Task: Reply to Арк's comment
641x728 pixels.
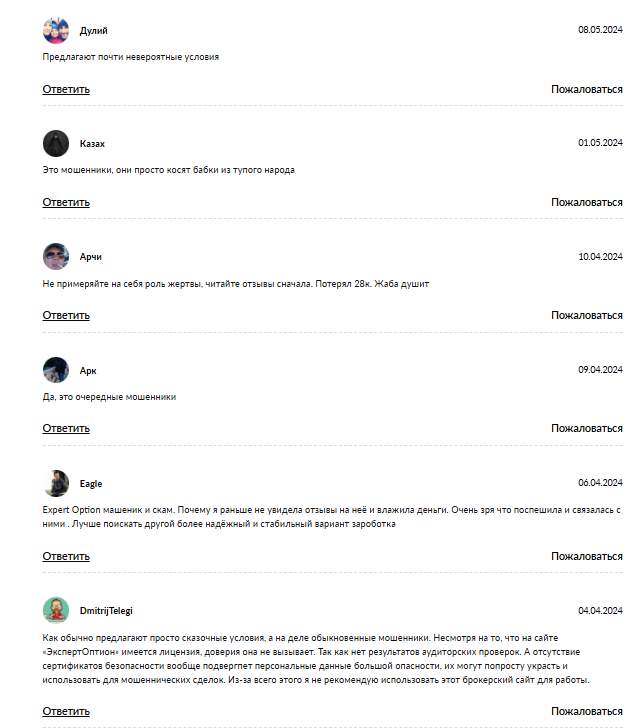Action: tap(66, 428)
